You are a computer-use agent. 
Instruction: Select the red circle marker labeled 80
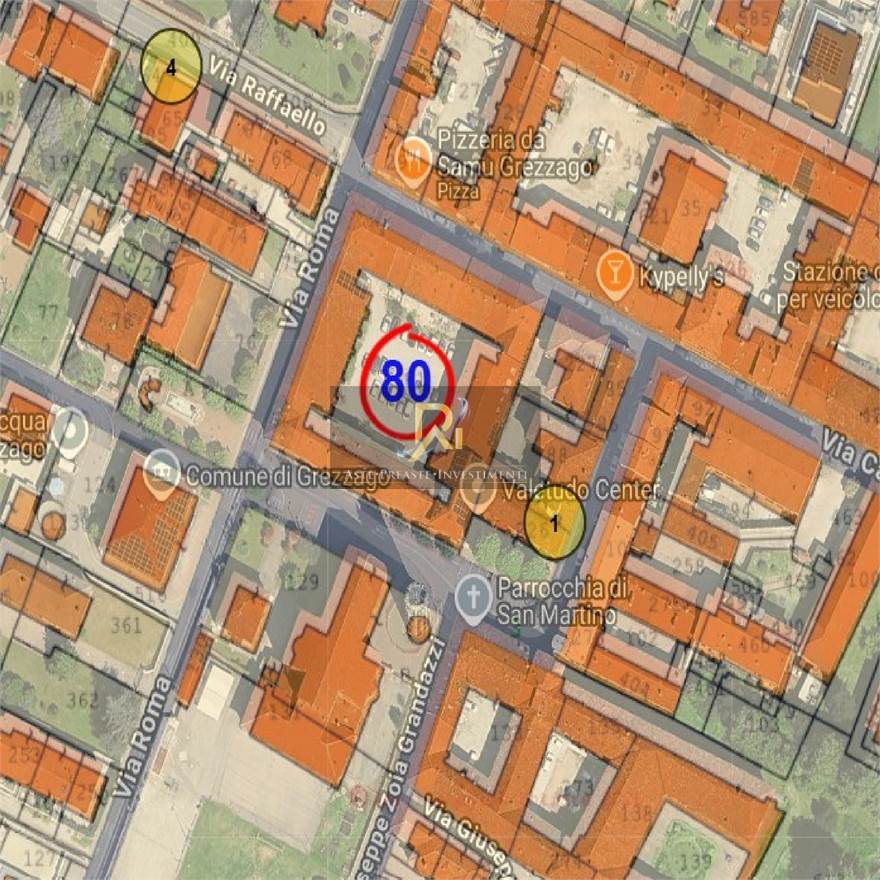tap(408, 381)
